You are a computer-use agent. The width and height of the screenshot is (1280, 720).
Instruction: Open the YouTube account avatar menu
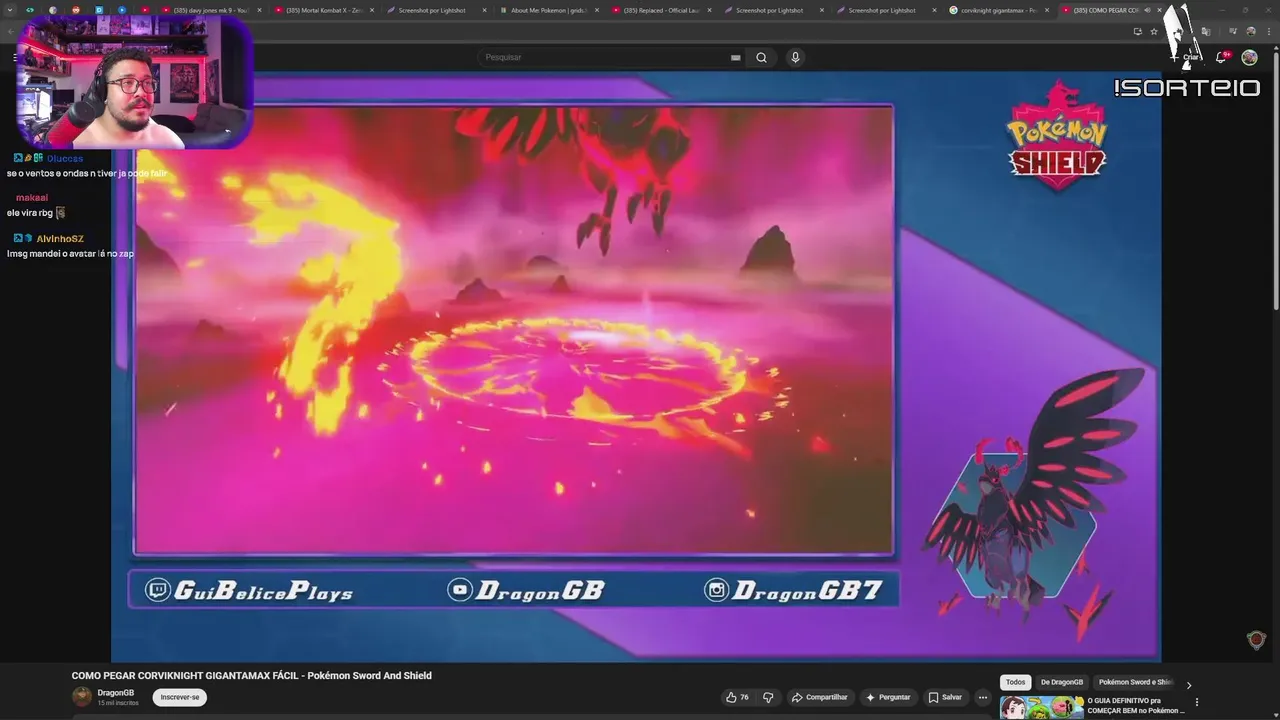click(x=1249, y=57)
